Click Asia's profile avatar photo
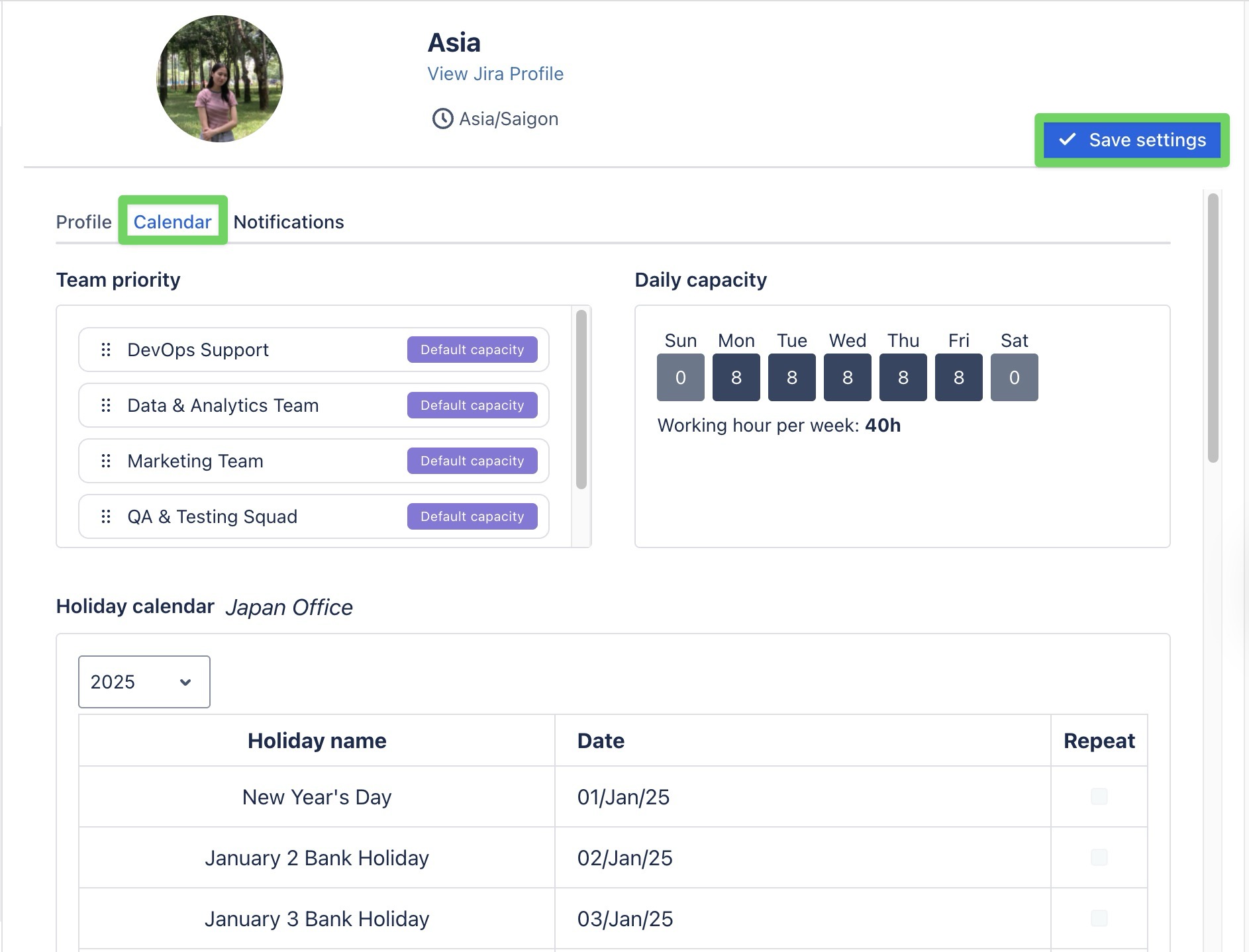 [x=220, y=79]
